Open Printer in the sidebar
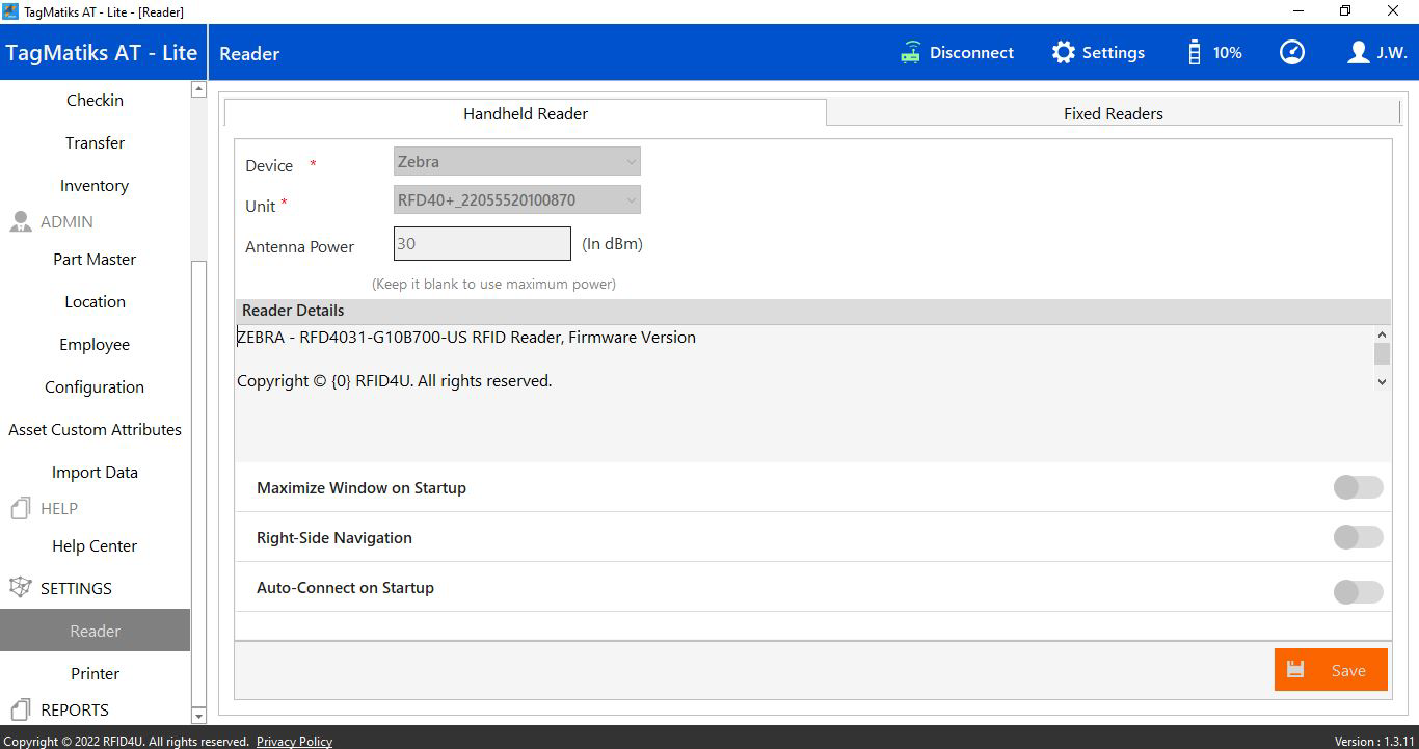Viewport: 1419px width, 749px height. 95,673
